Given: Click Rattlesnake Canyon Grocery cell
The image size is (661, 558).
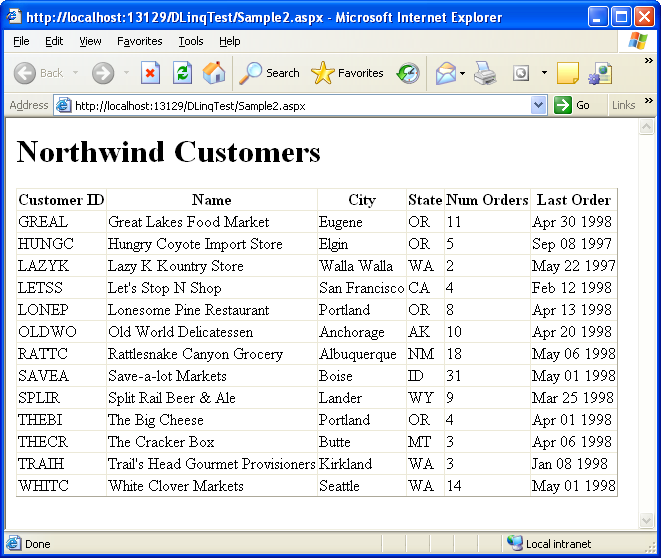Looking at the screenshot, I should coord(212,354).
